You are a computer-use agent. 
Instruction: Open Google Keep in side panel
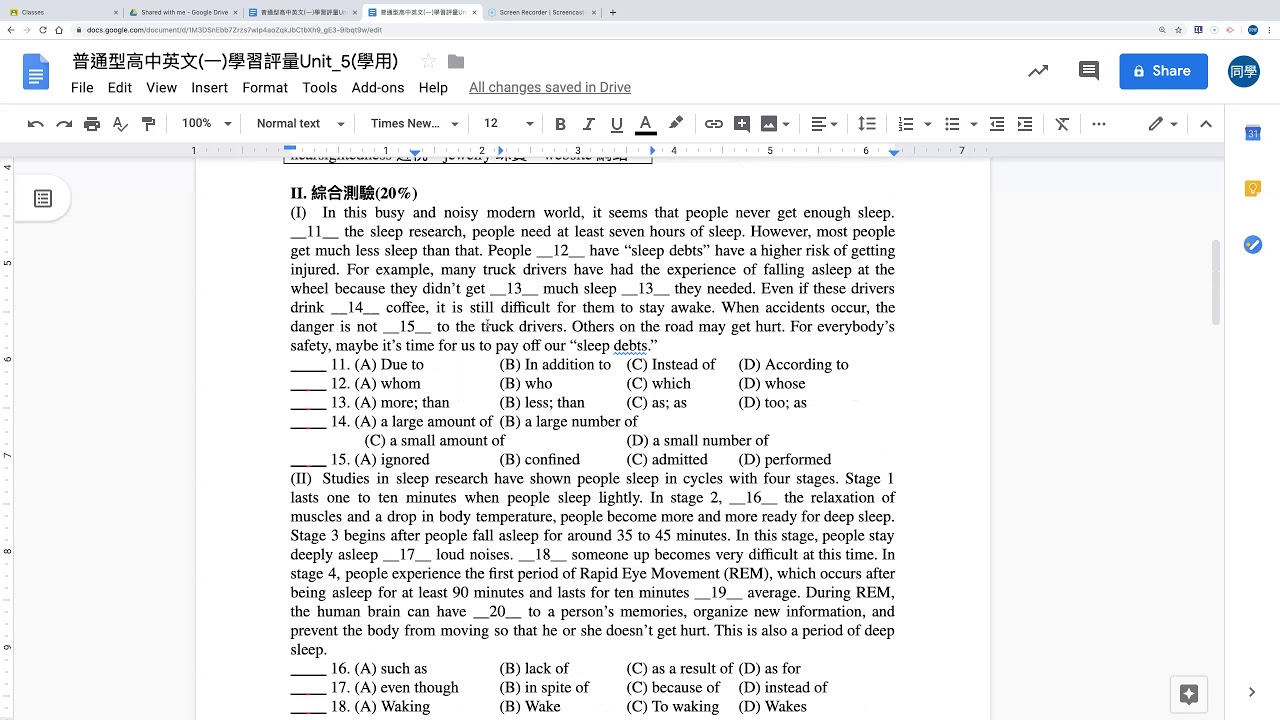pyautogui.click(x=1253, y=189)
